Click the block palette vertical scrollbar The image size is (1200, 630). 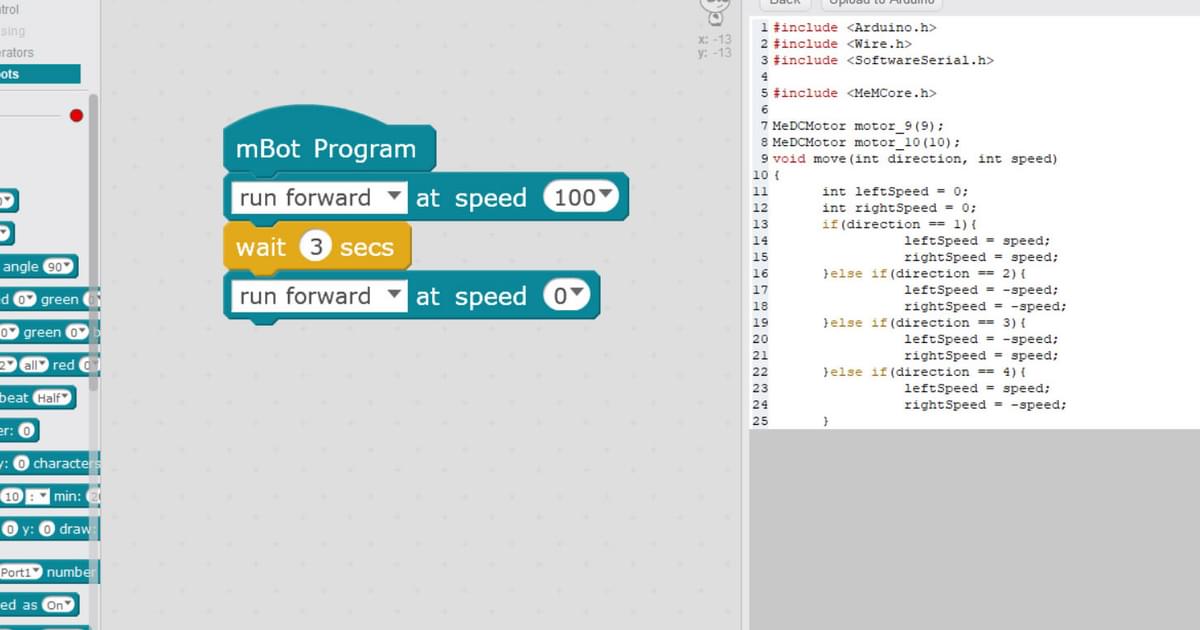(93, 240)
